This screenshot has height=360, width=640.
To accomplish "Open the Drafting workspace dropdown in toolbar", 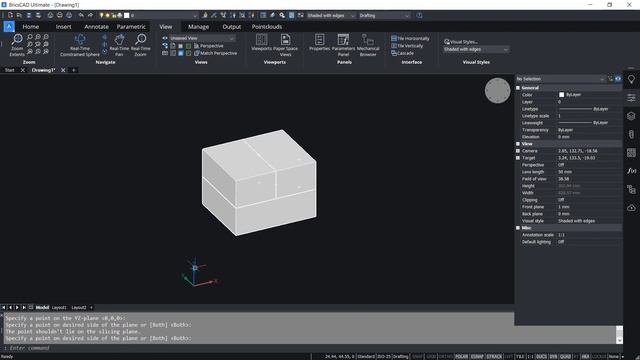I will click(384, 16).
